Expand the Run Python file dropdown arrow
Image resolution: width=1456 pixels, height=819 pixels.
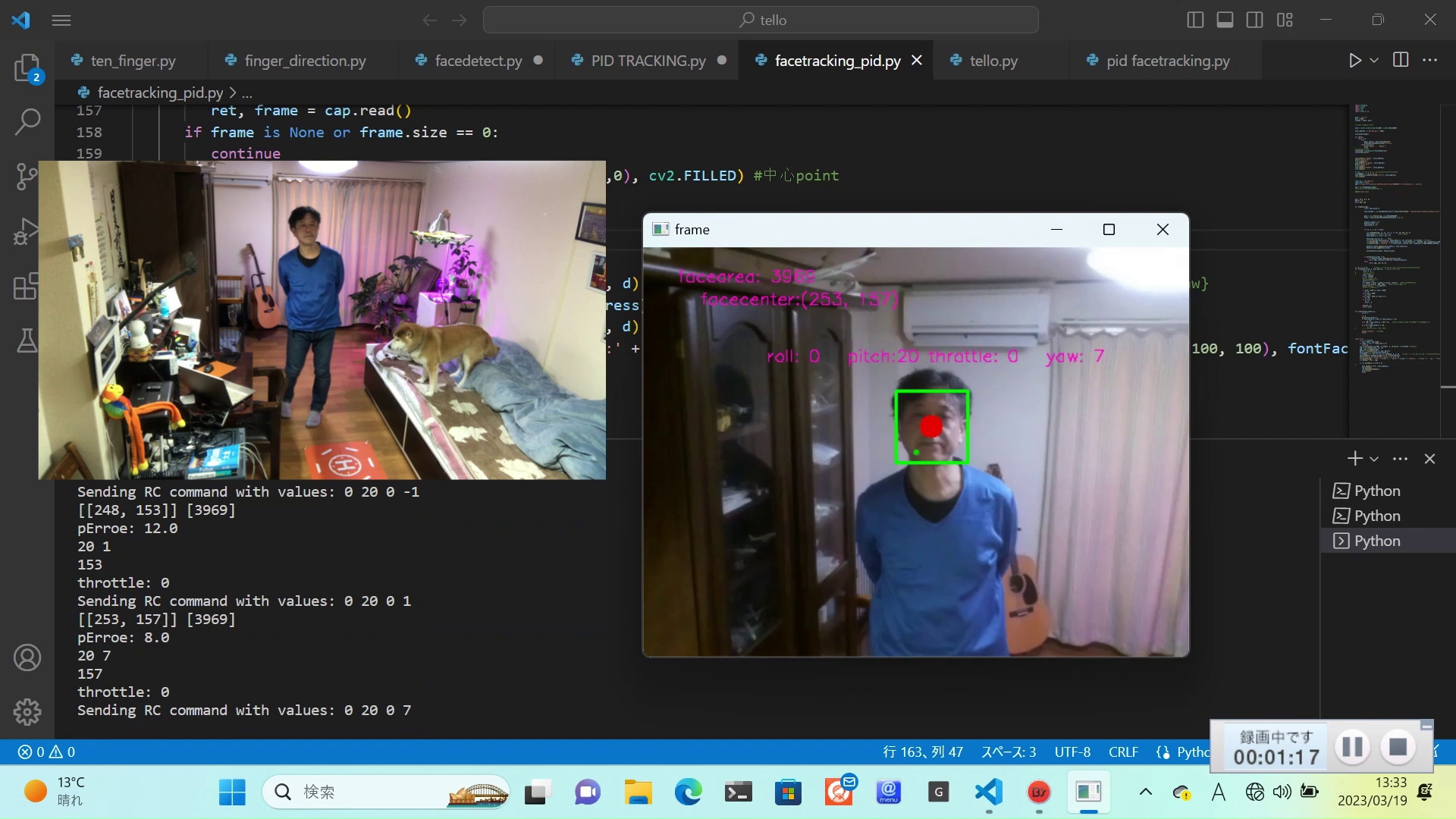pyautogui.click(x=1374, y=60)
